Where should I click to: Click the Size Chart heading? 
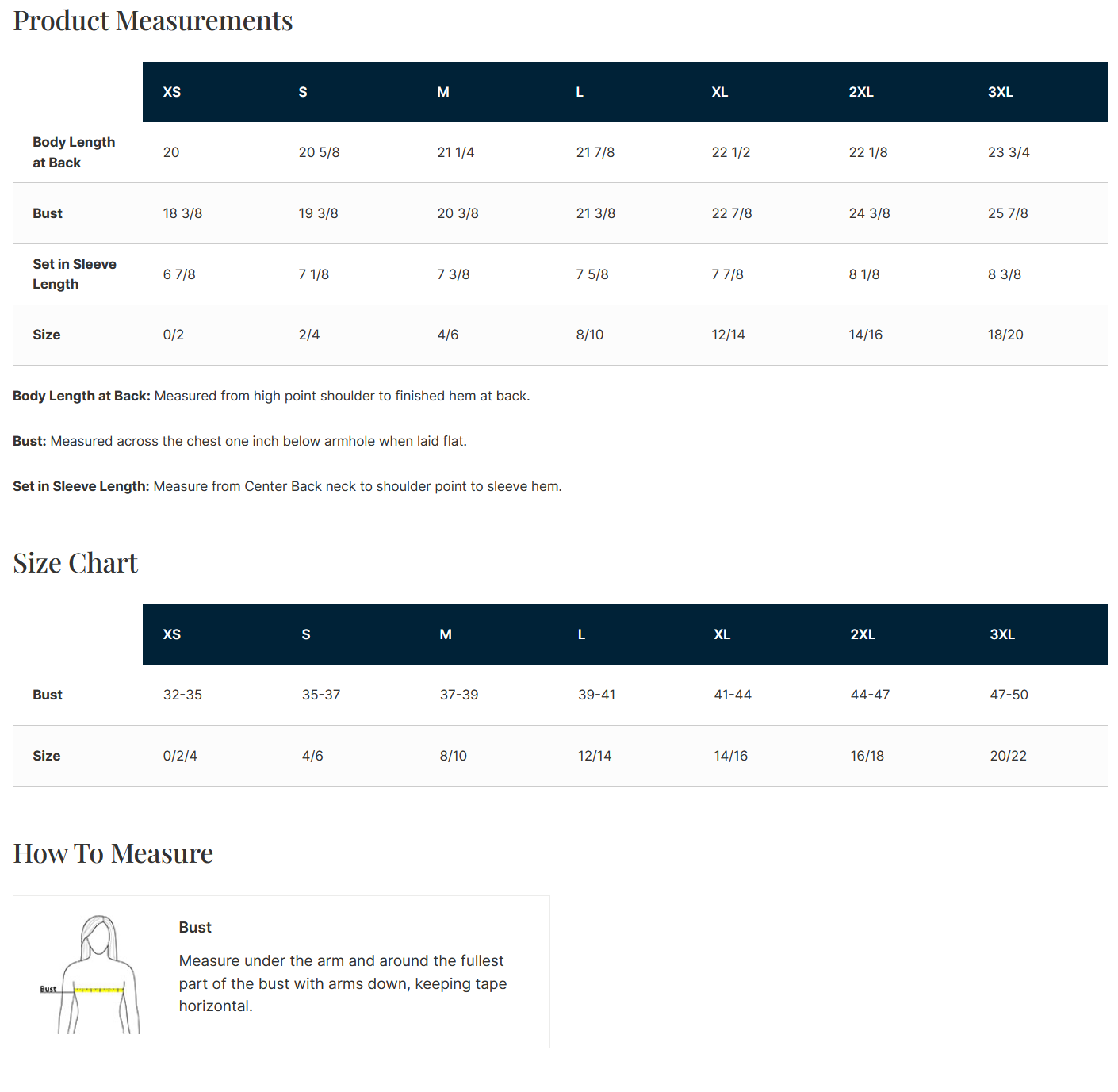click(x=75, y=563)
